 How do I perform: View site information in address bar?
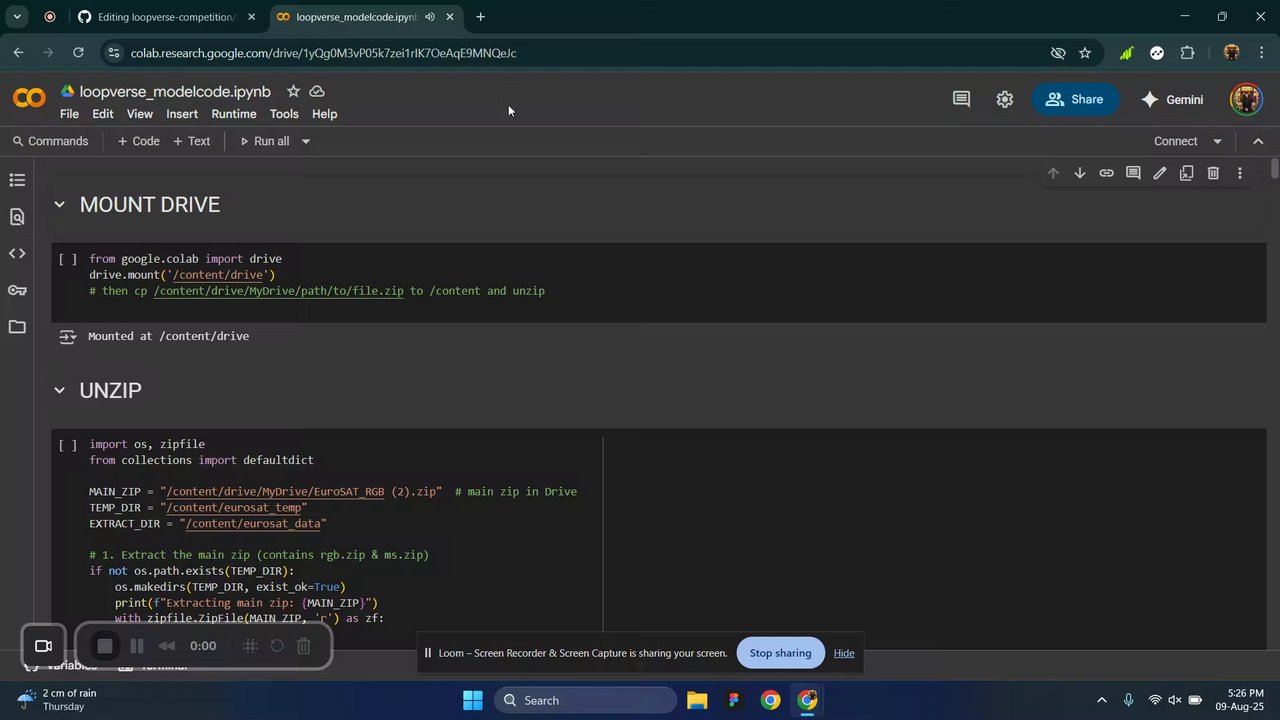click(x=113, y=53)
